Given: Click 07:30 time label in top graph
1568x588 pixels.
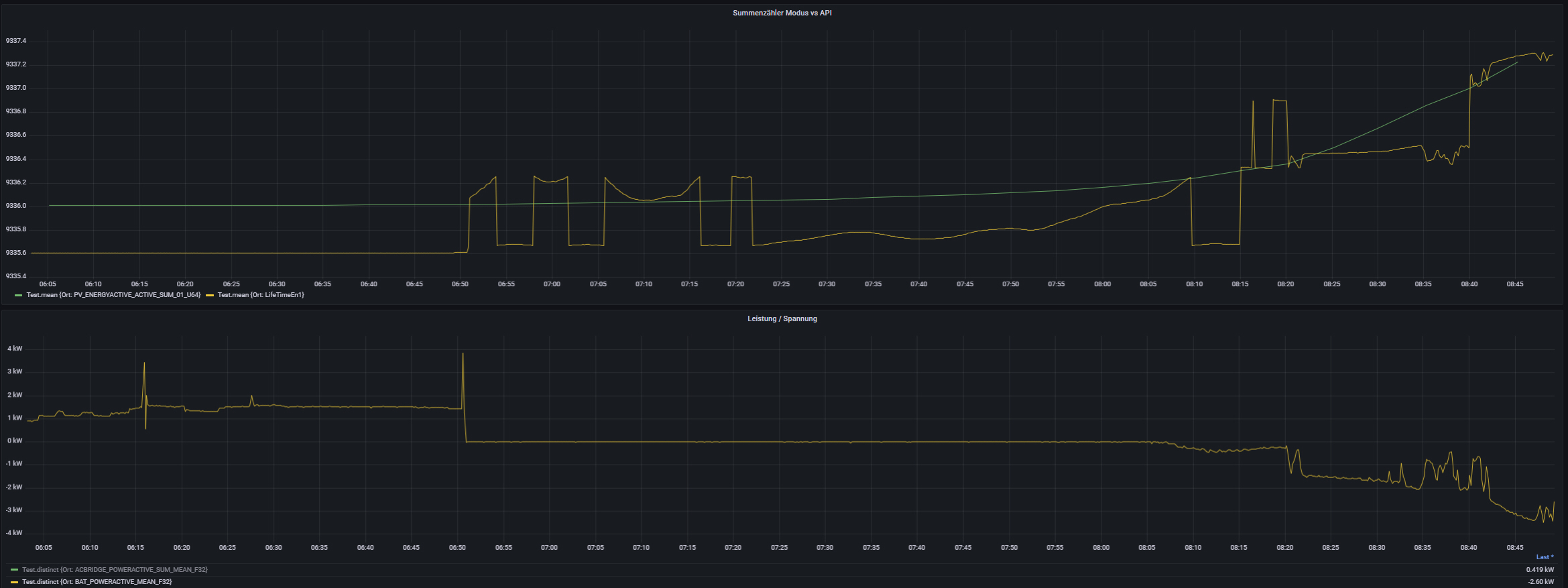Looking at the screenshot, I should tap(827, 284).
